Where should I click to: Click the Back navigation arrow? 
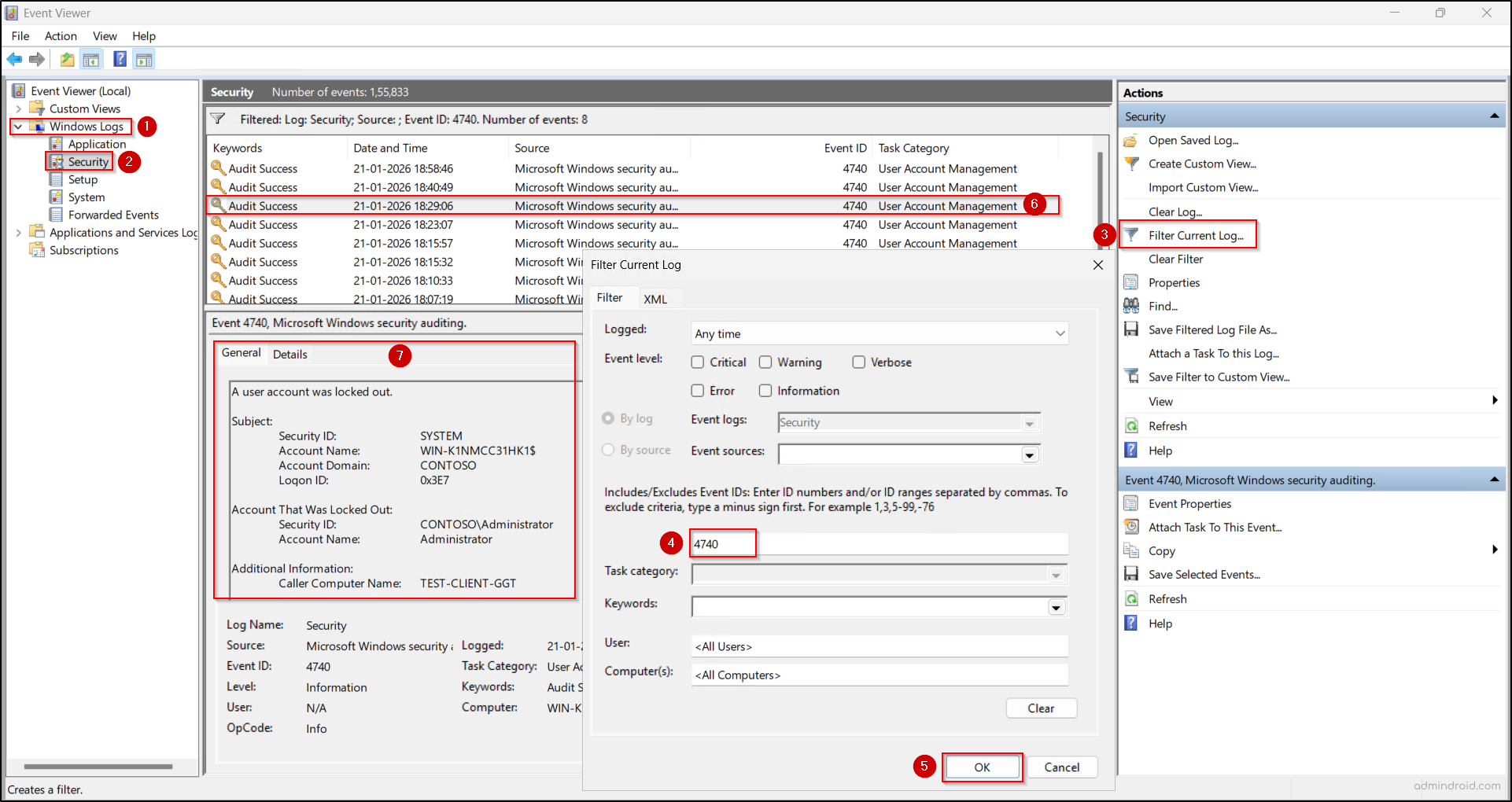tap(14, 58)
